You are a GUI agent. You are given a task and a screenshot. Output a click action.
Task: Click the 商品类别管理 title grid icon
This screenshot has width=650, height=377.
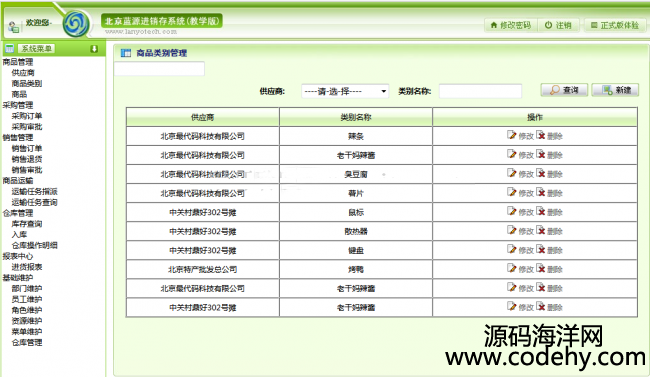pyautogui.click(x=126, y=53)
